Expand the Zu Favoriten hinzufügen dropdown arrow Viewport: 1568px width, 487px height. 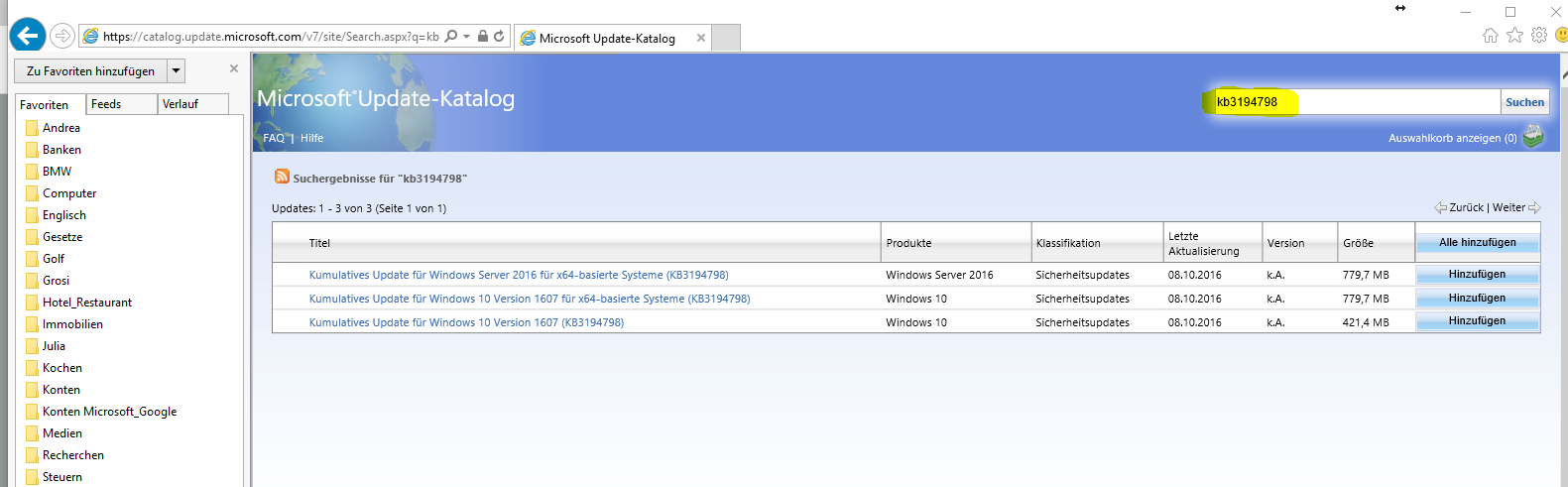click(176, 70)
